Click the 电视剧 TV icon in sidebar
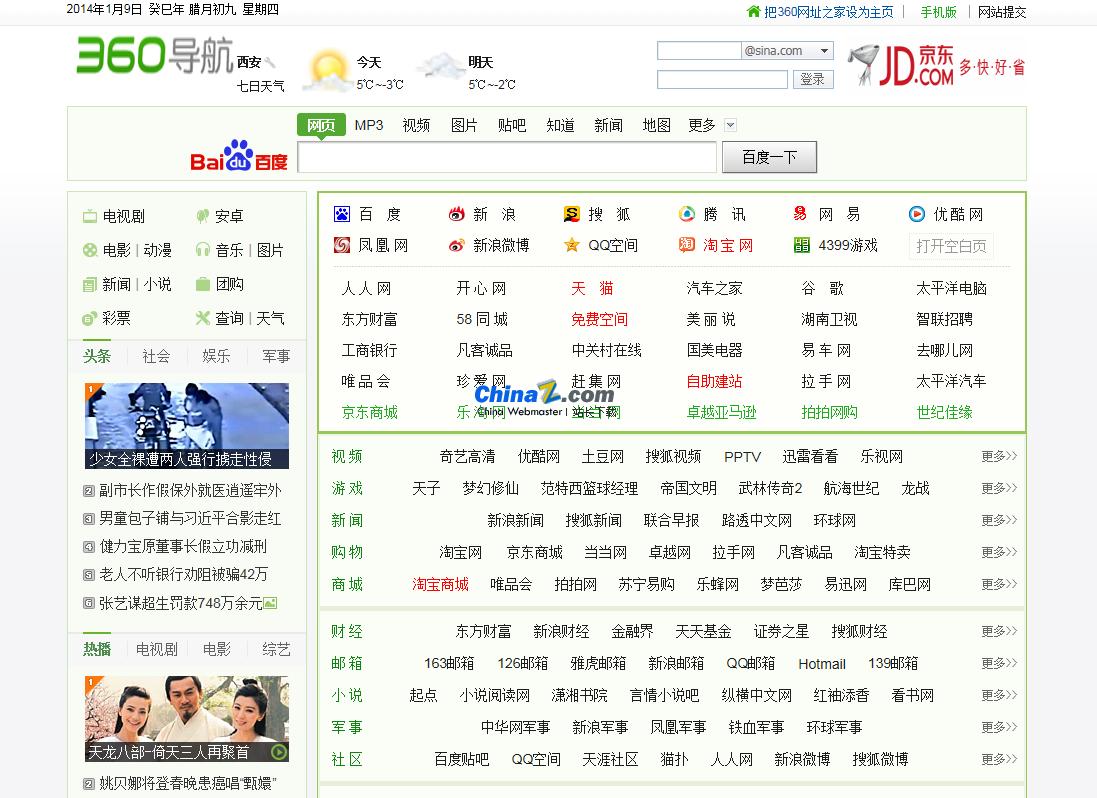 click(90, 216)
